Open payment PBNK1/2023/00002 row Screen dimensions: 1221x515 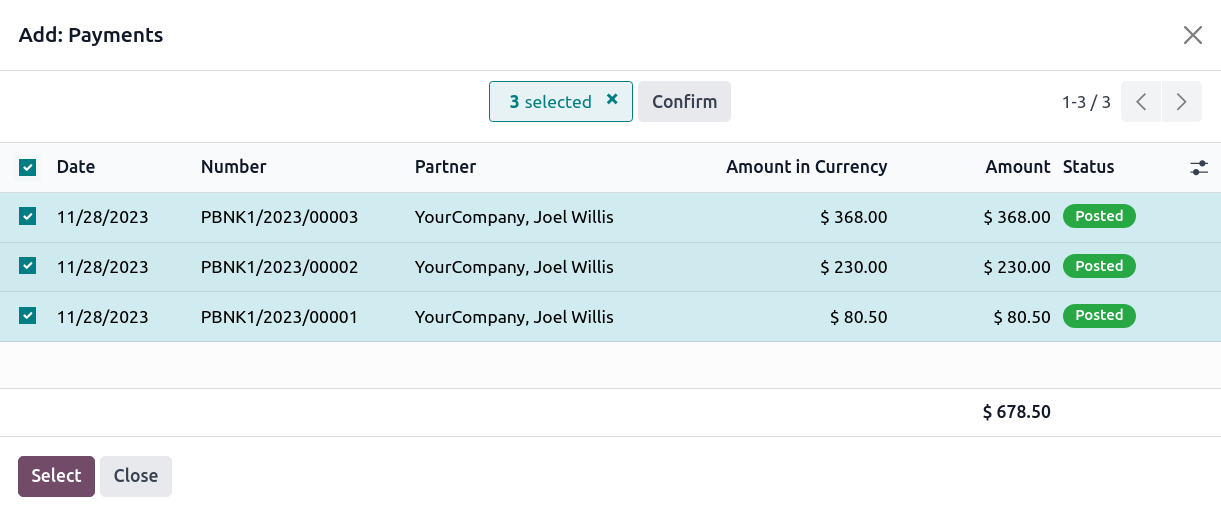tap(279, 267)
